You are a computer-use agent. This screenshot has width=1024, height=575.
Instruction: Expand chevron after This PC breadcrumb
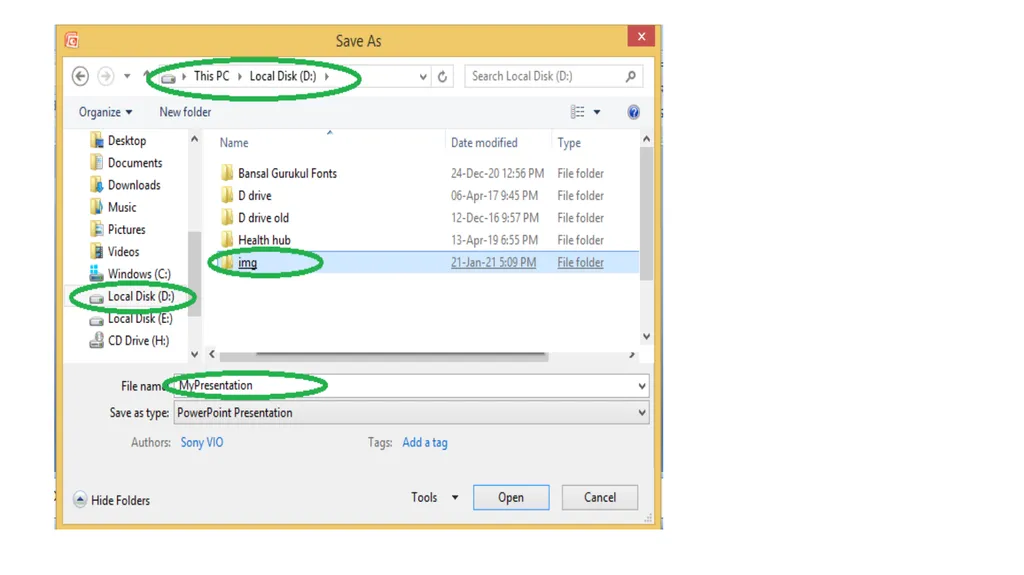(x=240, y=76)
